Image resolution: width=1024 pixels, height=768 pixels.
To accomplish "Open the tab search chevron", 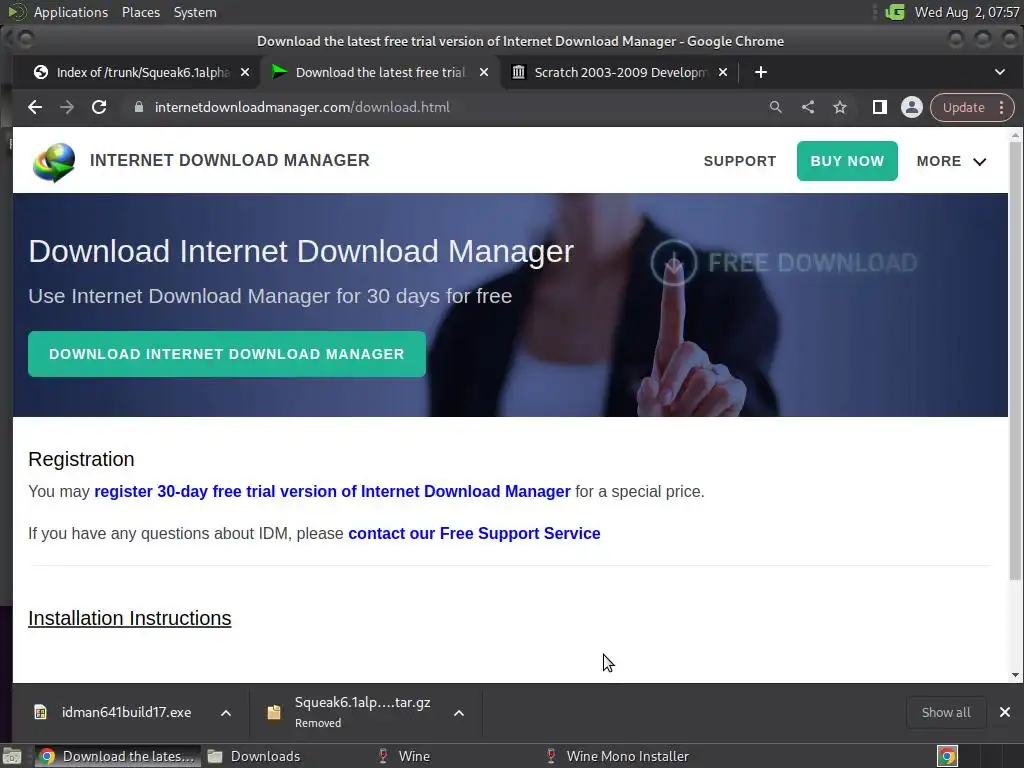I will coord(1000,72).
